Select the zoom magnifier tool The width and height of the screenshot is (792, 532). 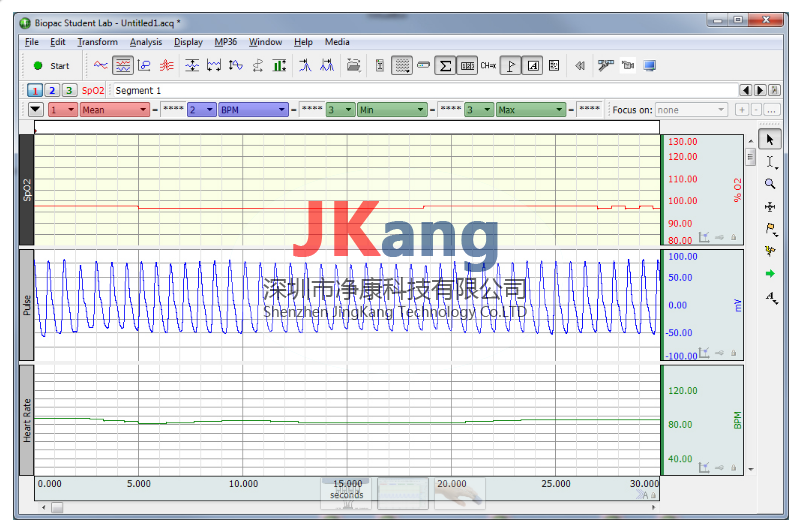[x=770, y=184]
